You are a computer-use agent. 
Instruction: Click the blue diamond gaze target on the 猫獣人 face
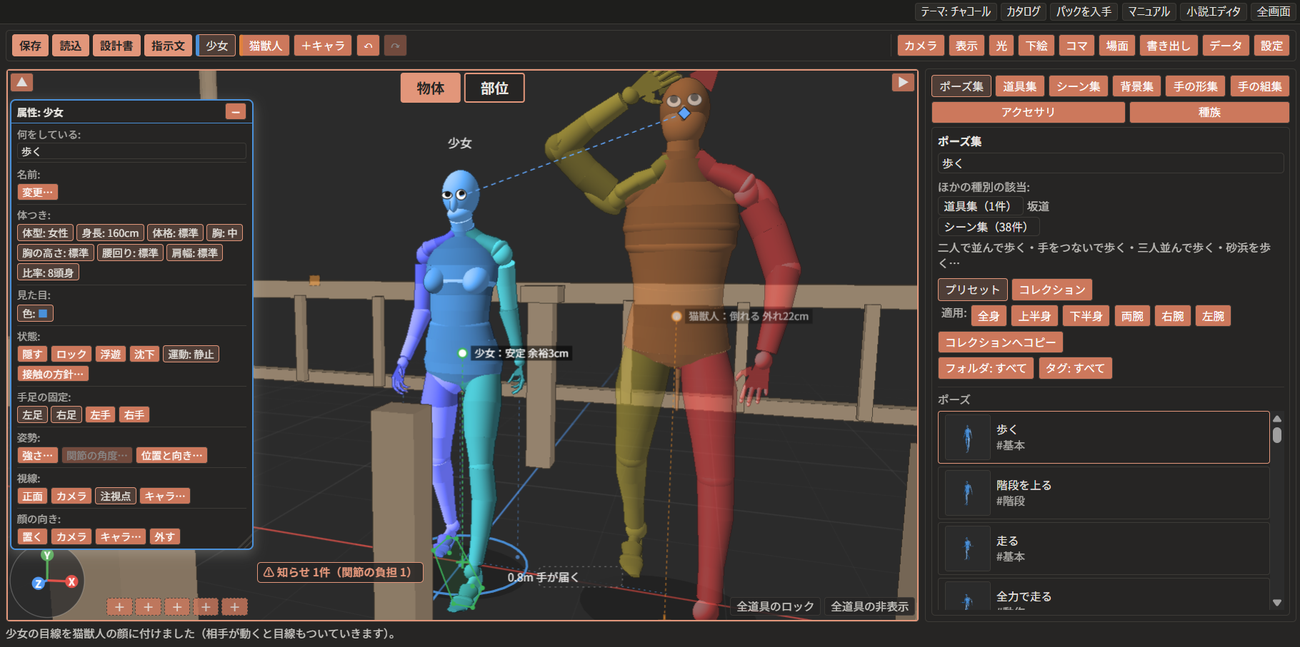(684, 114)
